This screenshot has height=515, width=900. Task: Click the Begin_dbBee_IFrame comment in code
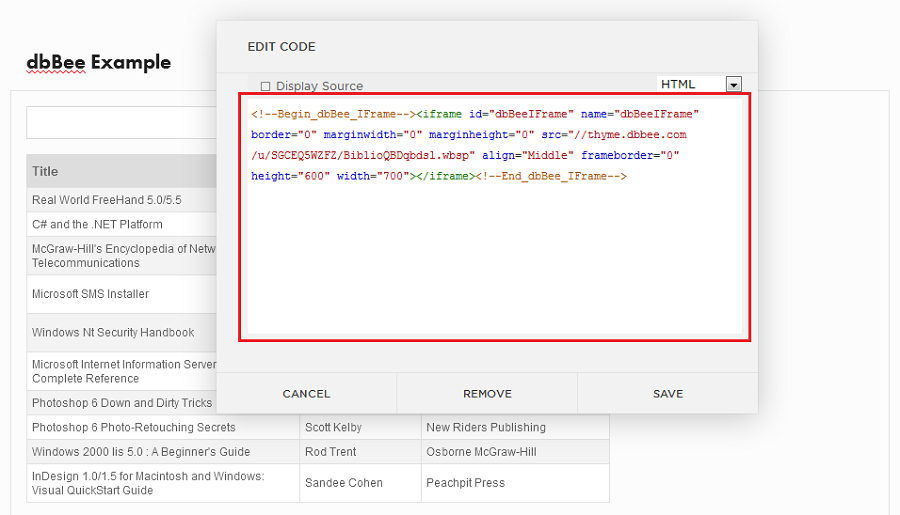[333, 114]
